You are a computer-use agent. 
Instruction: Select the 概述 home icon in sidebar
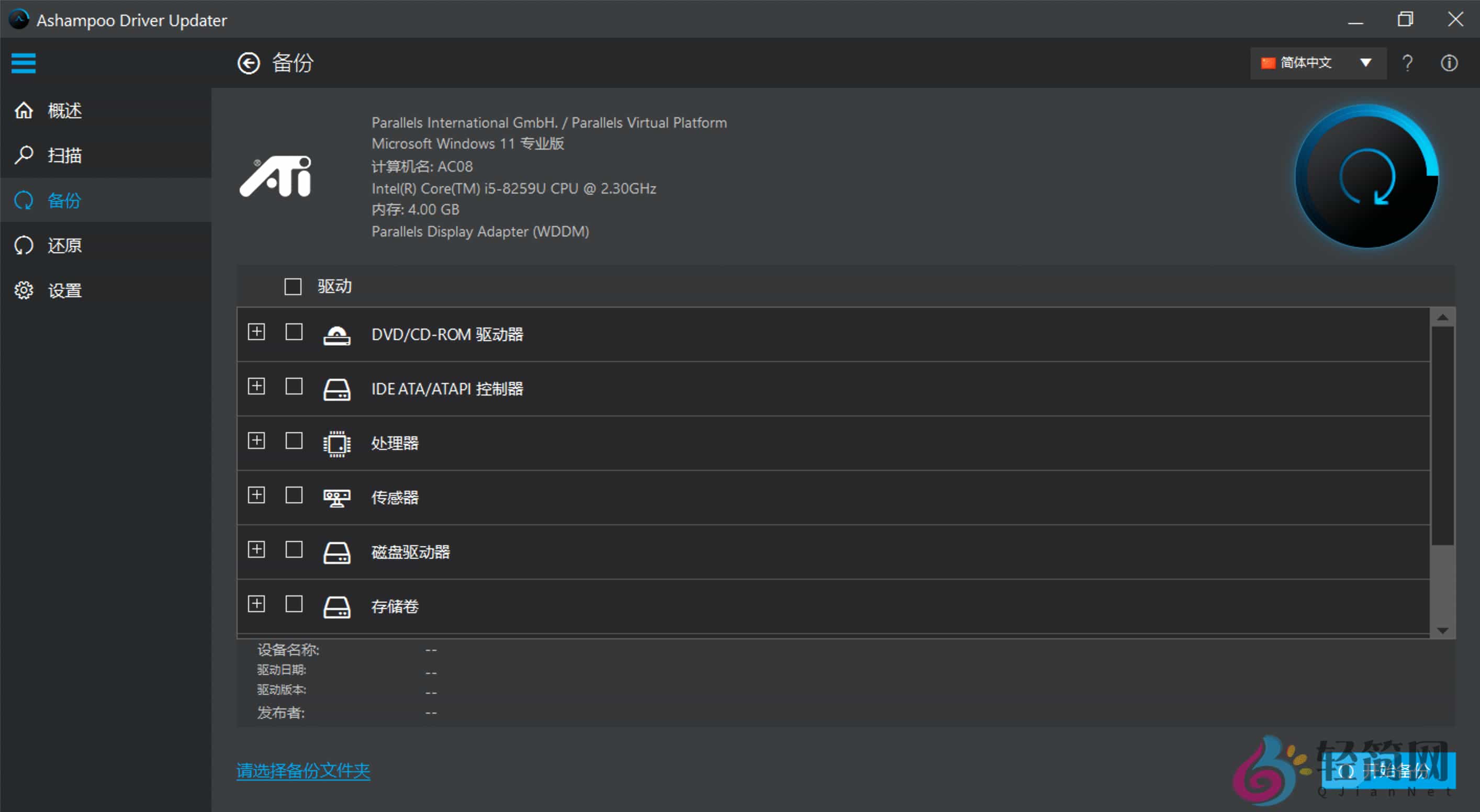click(24, 110)
